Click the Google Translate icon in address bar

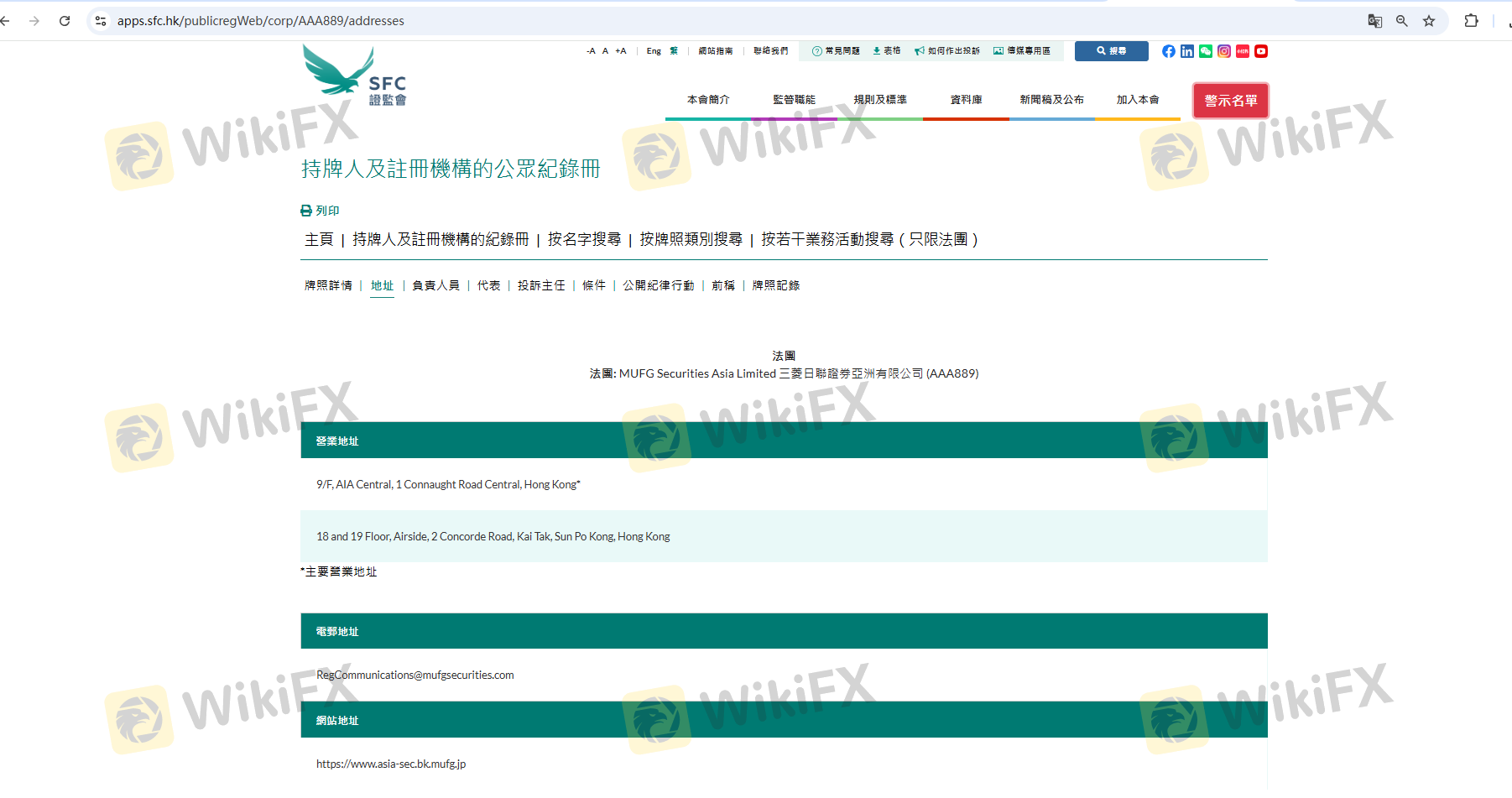pyautogui.click(x=1374, y=21)
